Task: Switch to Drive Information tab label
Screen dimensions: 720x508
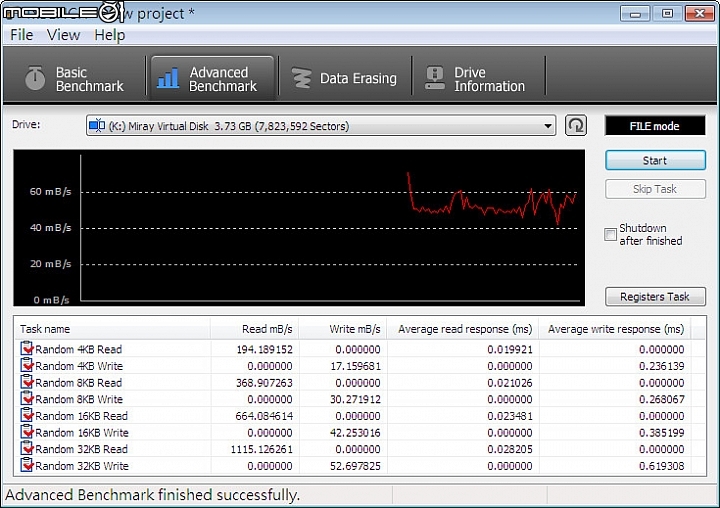Action: pyautogui.click(x=489, y=79)
